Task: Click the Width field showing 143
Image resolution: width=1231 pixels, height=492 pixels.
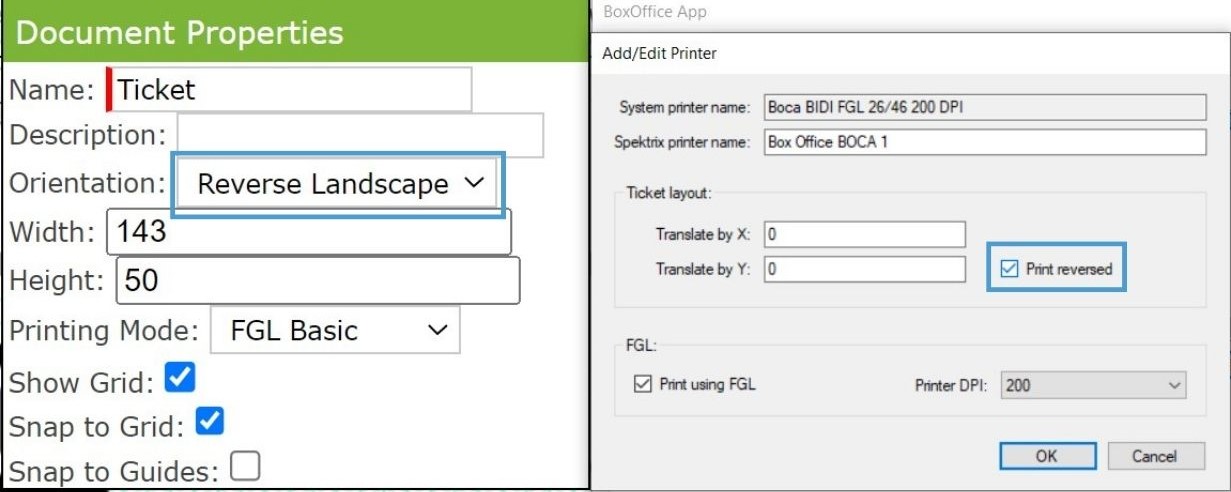Action: coord(308,232)
